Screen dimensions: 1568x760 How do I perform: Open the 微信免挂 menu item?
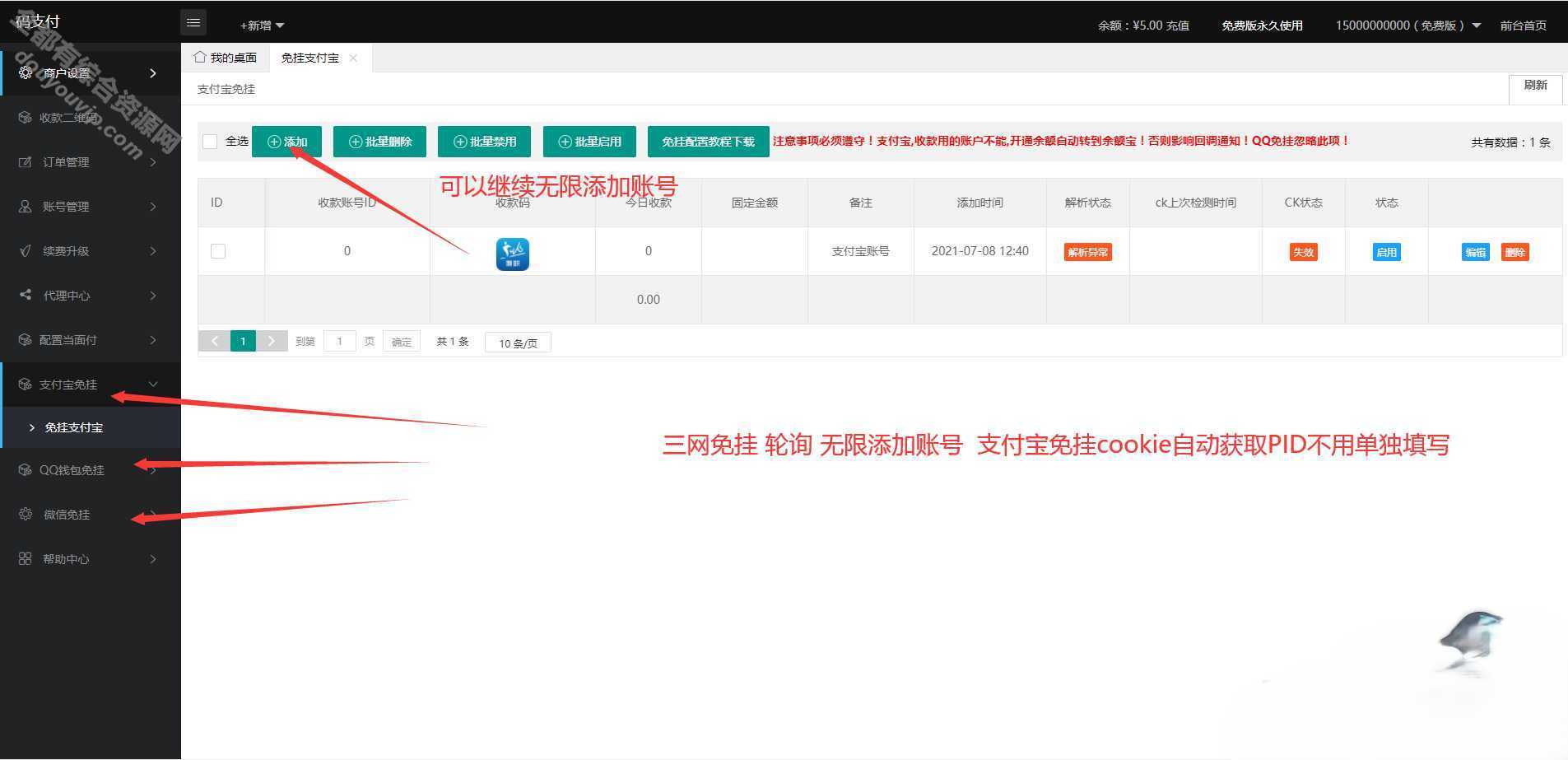click(91, 515)
